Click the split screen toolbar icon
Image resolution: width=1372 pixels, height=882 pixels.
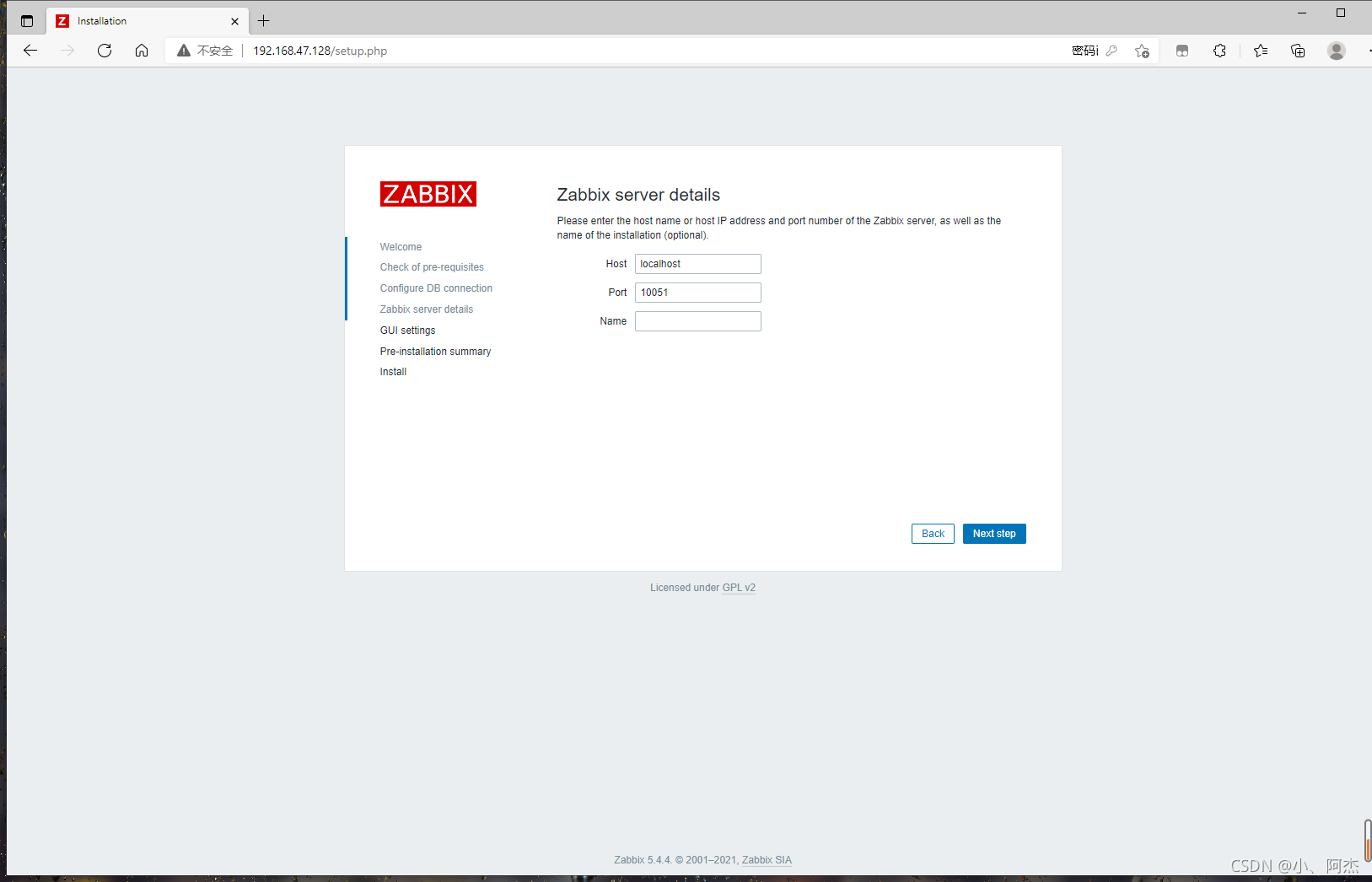[1182, 51]
